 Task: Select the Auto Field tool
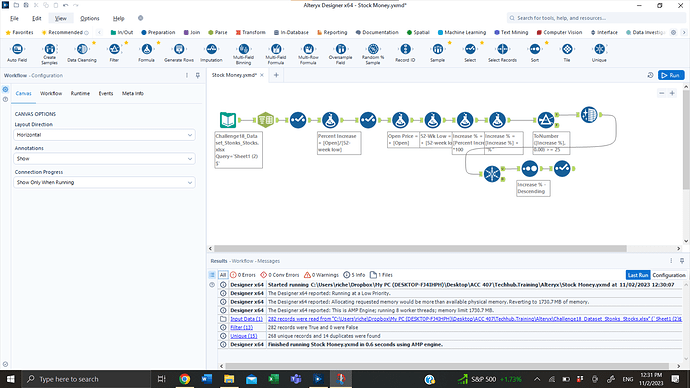click(17, 53)
